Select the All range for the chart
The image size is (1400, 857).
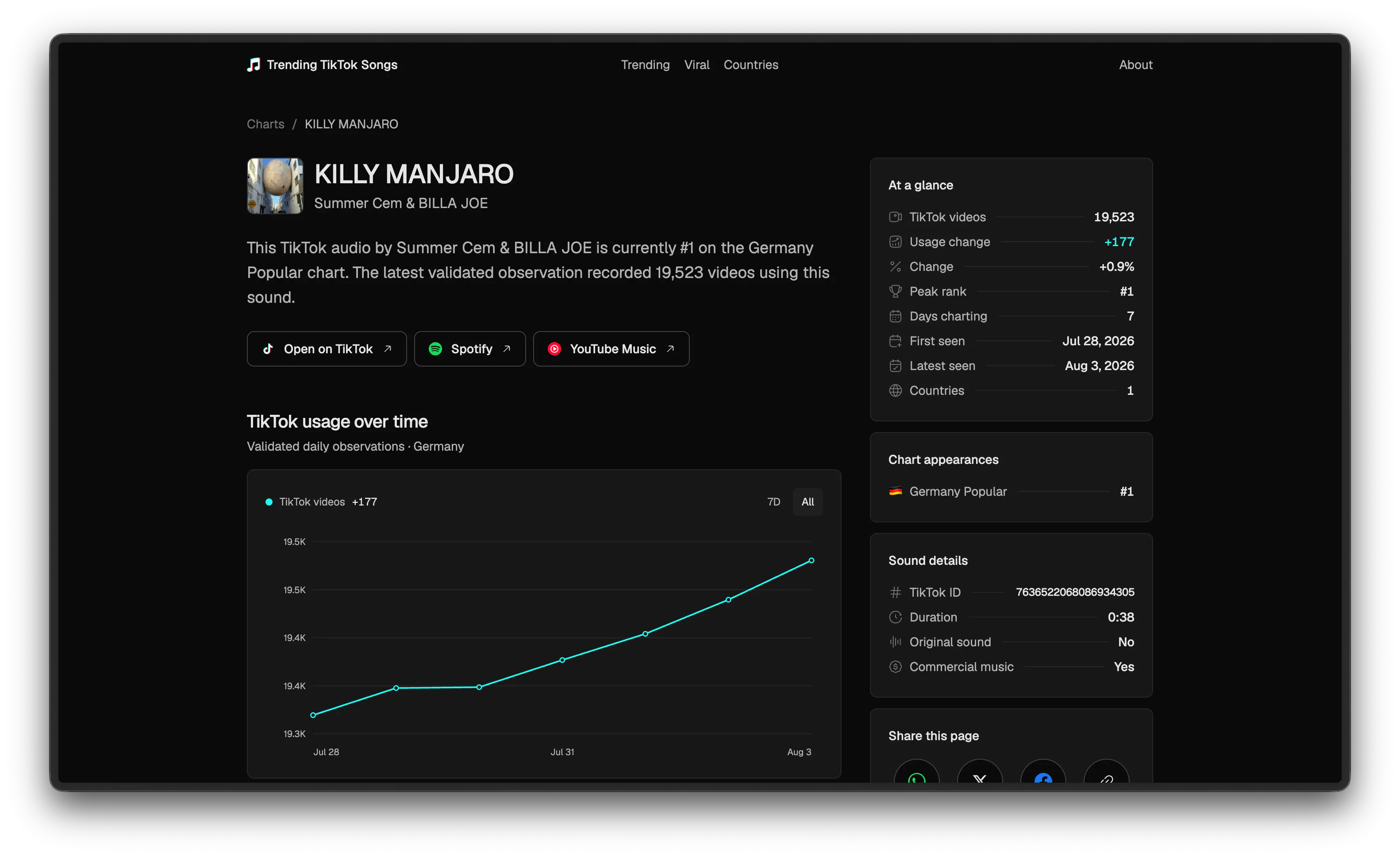pos(808,502)
